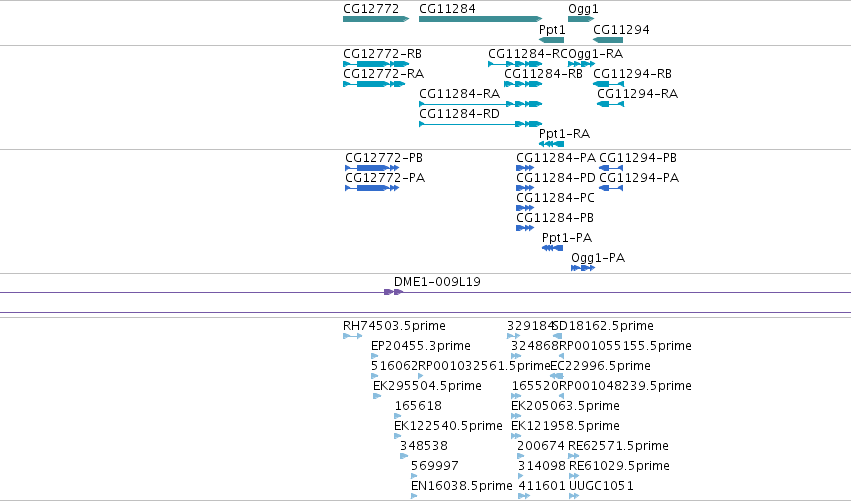Click EST EK205063.5prime
This screenshot has height=501, width=851.
[x=566, y=407]
